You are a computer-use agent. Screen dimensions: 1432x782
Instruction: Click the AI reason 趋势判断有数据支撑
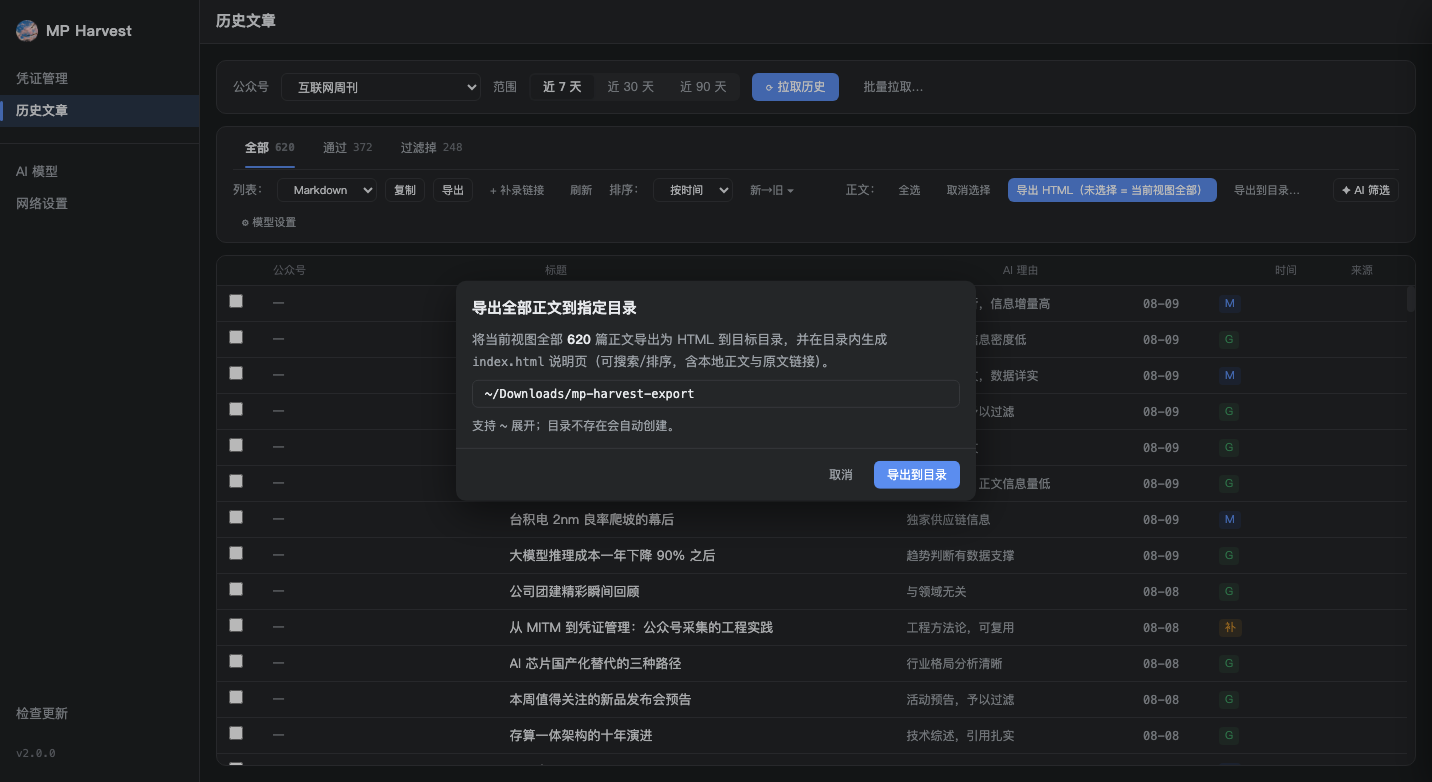[x=960, y=556]
